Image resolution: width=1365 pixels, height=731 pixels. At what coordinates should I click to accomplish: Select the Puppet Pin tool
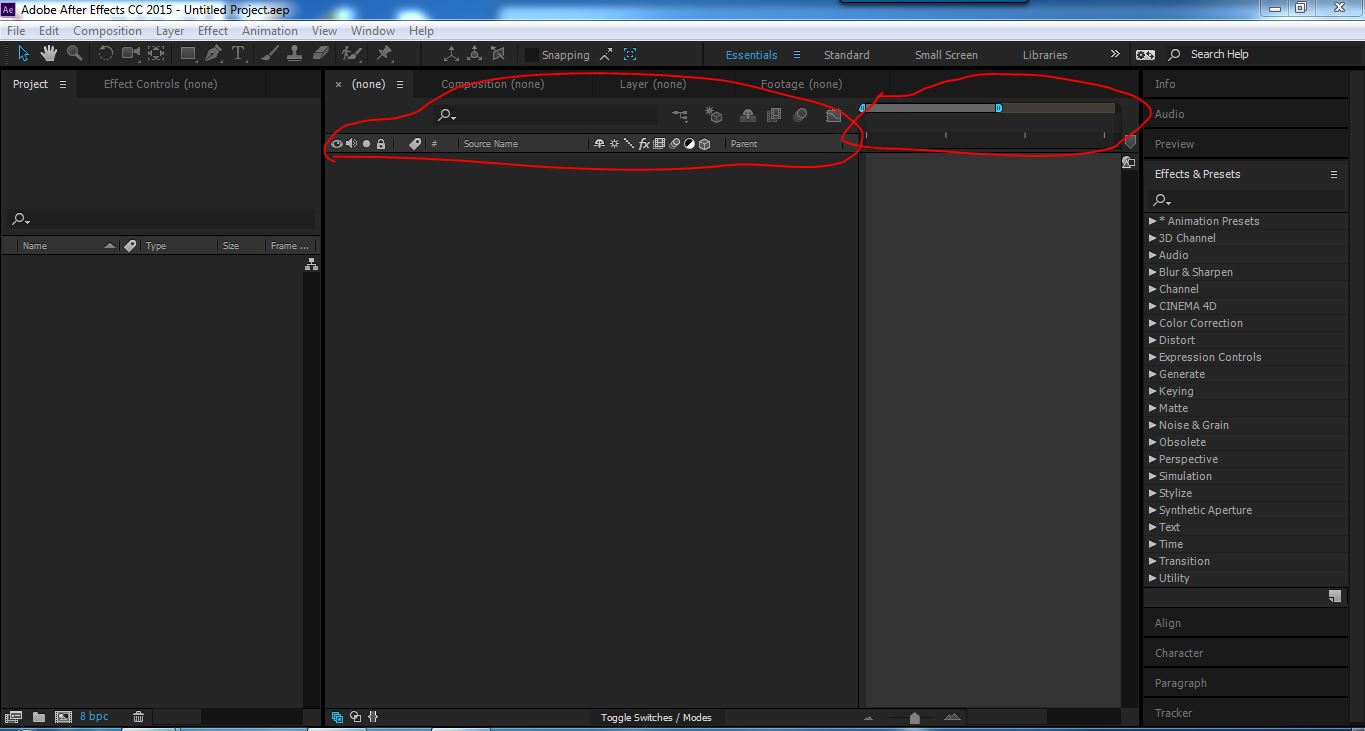(384, 53)
